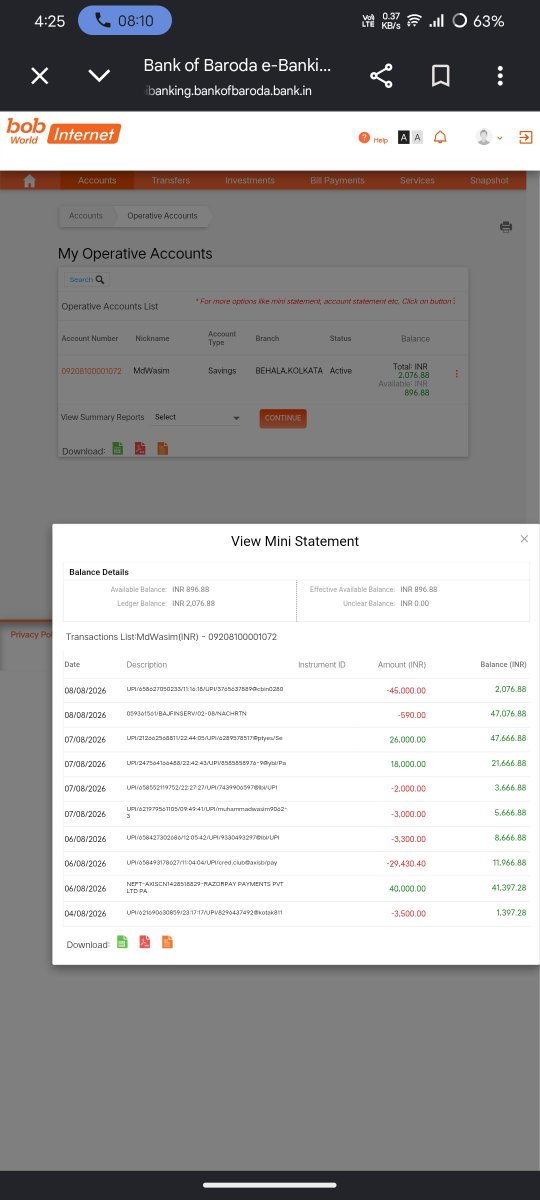Open the browser three-dot overflow menu

coord(500,76)
